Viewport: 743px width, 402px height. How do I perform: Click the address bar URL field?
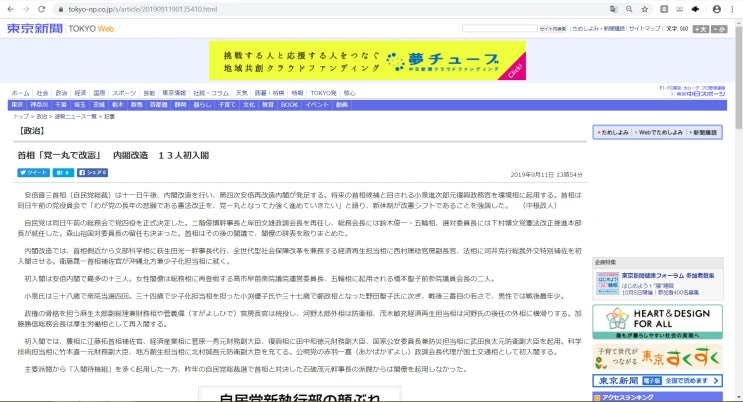(x=332, y=9)
